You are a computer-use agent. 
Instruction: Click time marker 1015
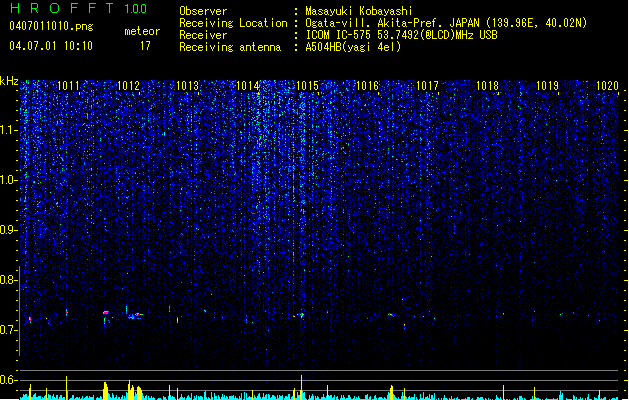(x=307, y=86)
